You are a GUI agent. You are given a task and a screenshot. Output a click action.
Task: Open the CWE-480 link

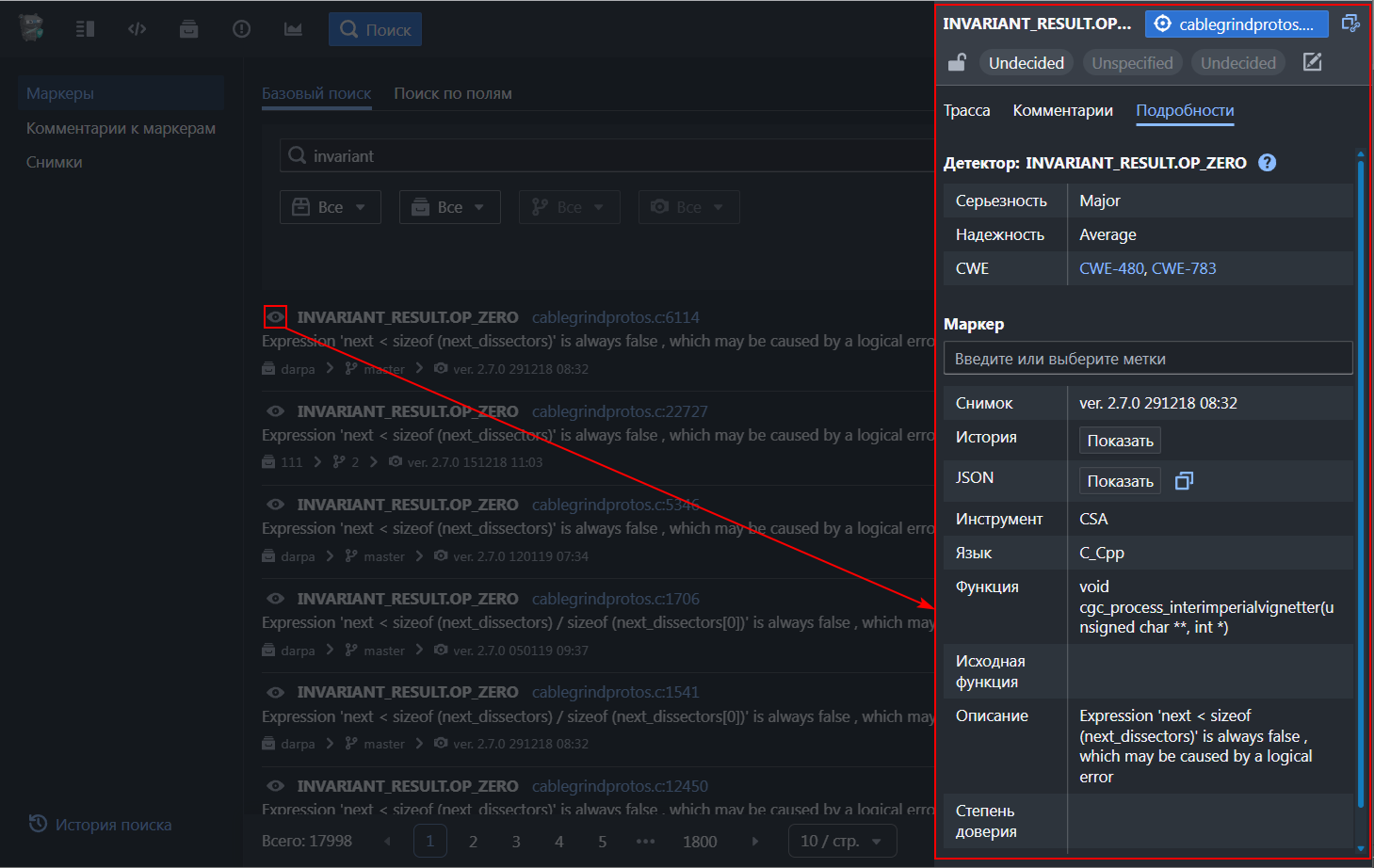coord(1111,268)
